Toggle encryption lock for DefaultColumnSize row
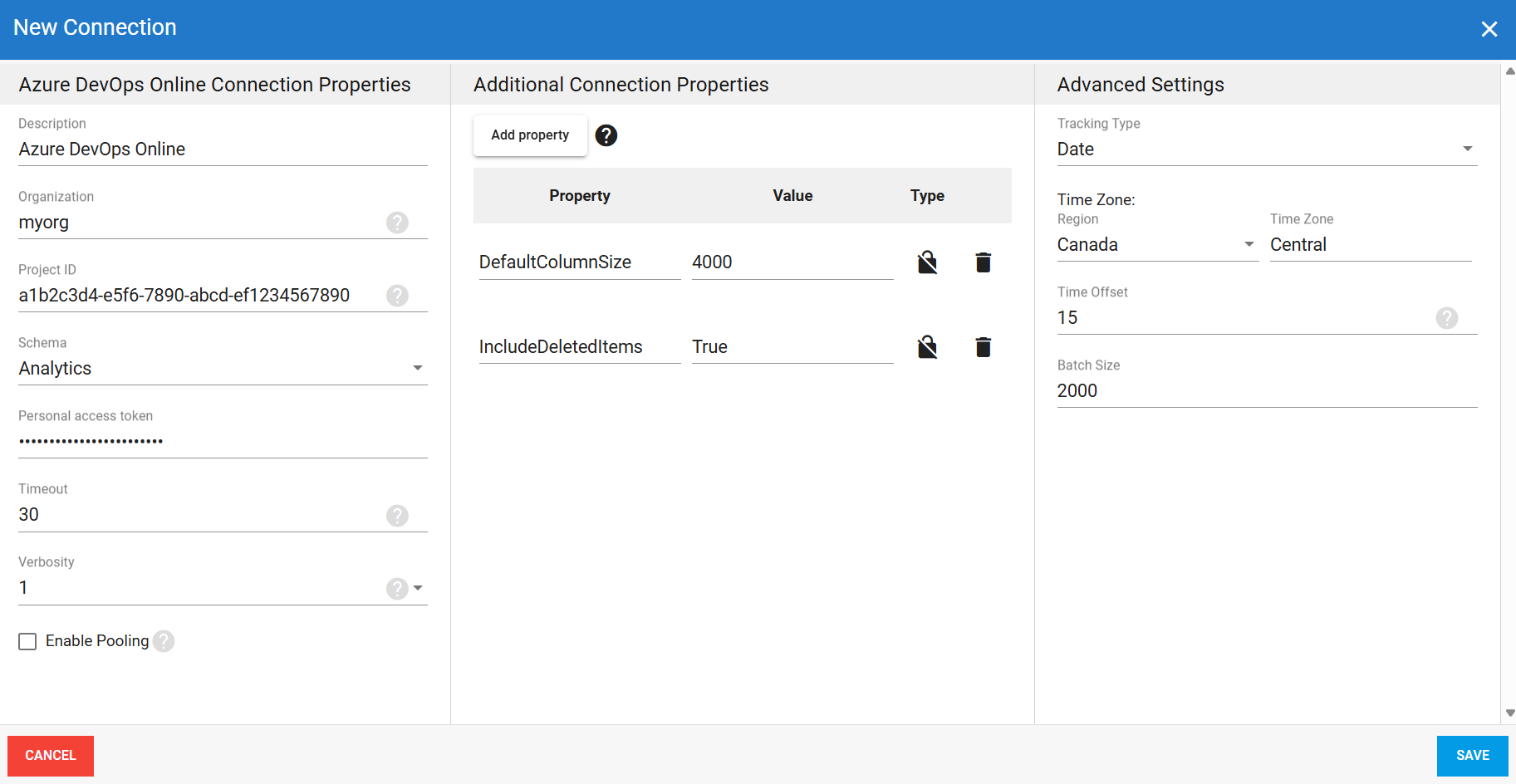The width and height of the screenshot is (1516, 784). pyautogui.click(x=927, y=262)
